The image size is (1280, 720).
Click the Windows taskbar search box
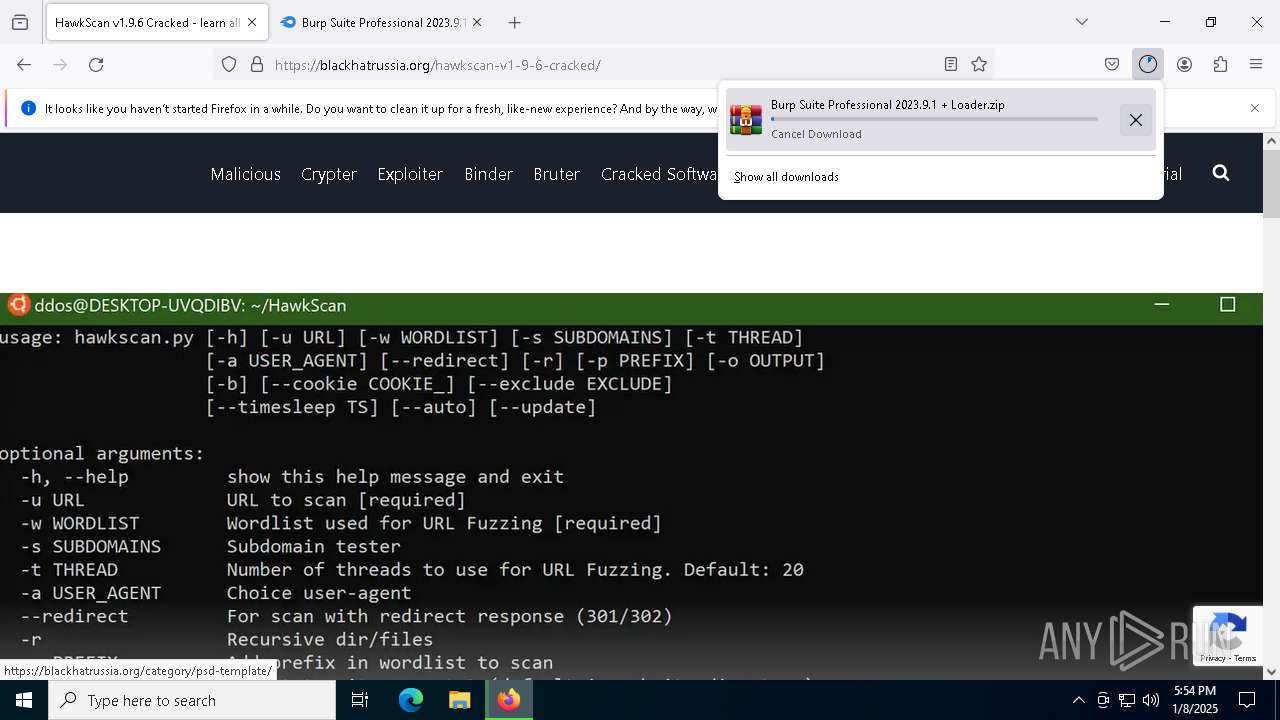192,700
